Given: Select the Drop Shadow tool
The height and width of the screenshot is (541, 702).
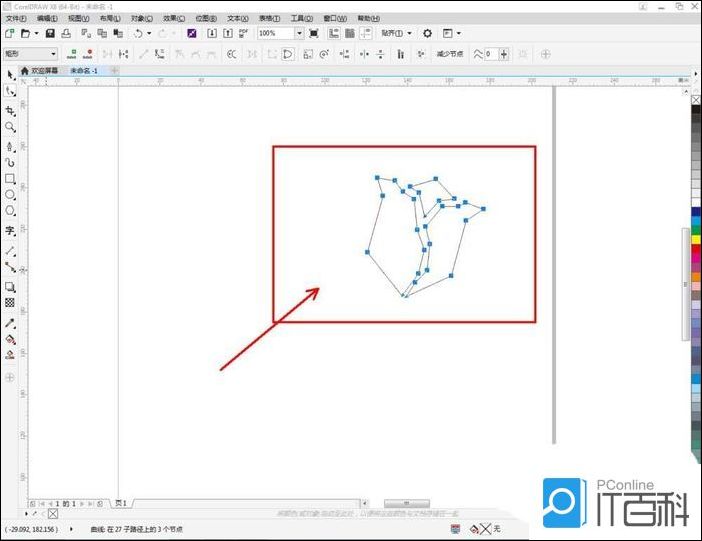Looking at the screenshot, I should click(10, 287).
